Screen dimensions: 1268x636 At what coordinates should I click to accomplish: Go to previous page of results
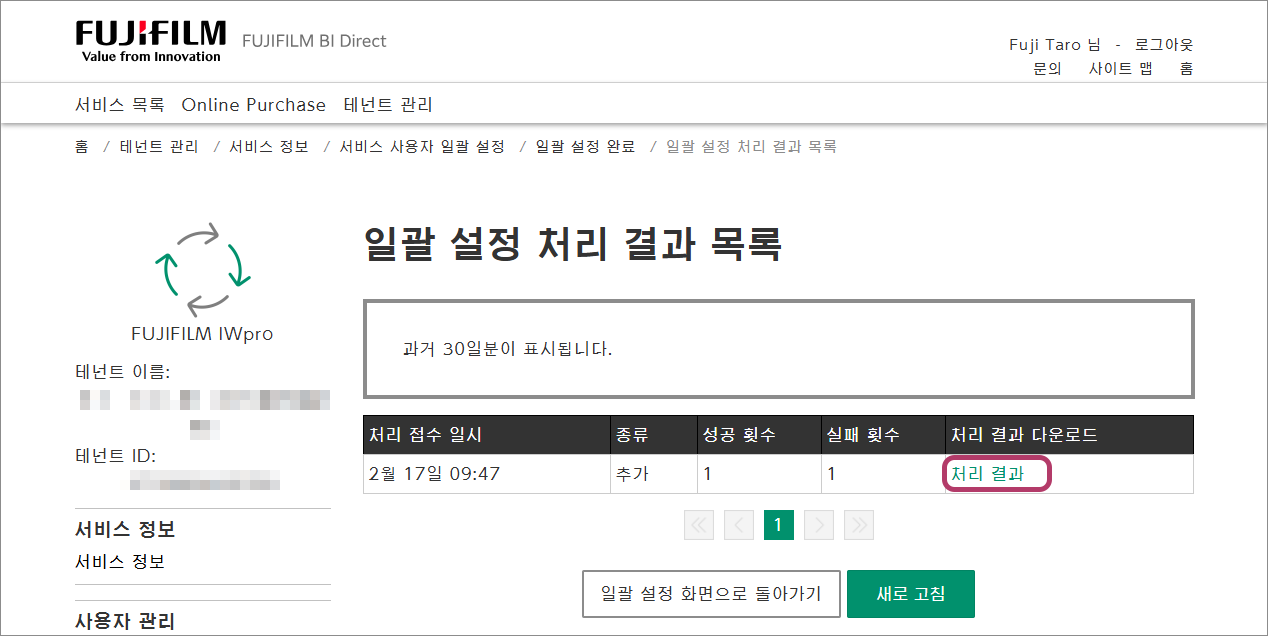coord(739,525)
